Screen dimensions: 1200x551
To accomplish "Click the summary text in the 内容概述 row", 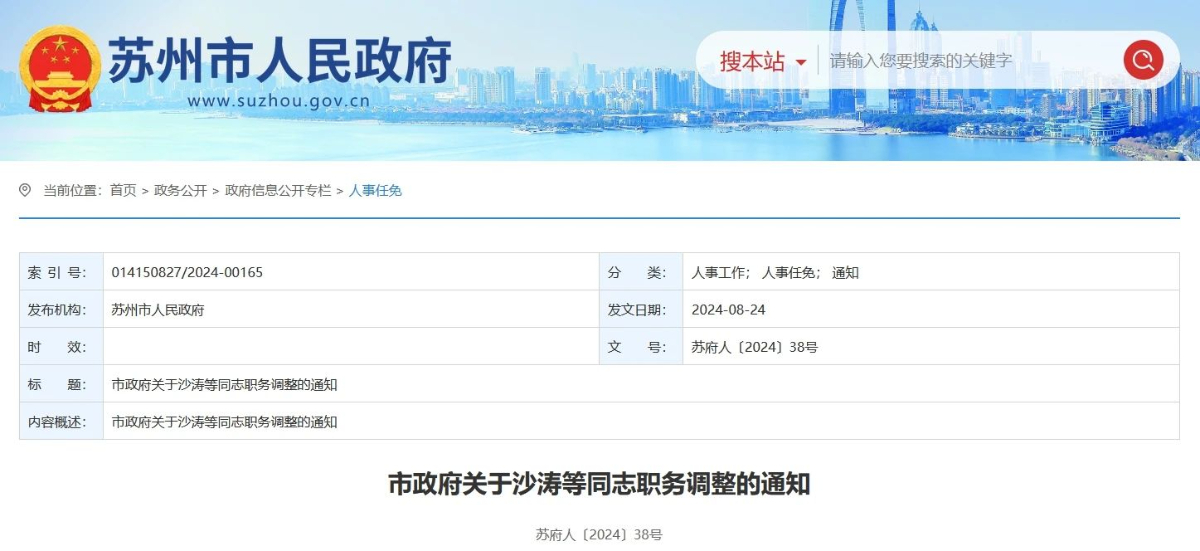I will tap(224, 422).
